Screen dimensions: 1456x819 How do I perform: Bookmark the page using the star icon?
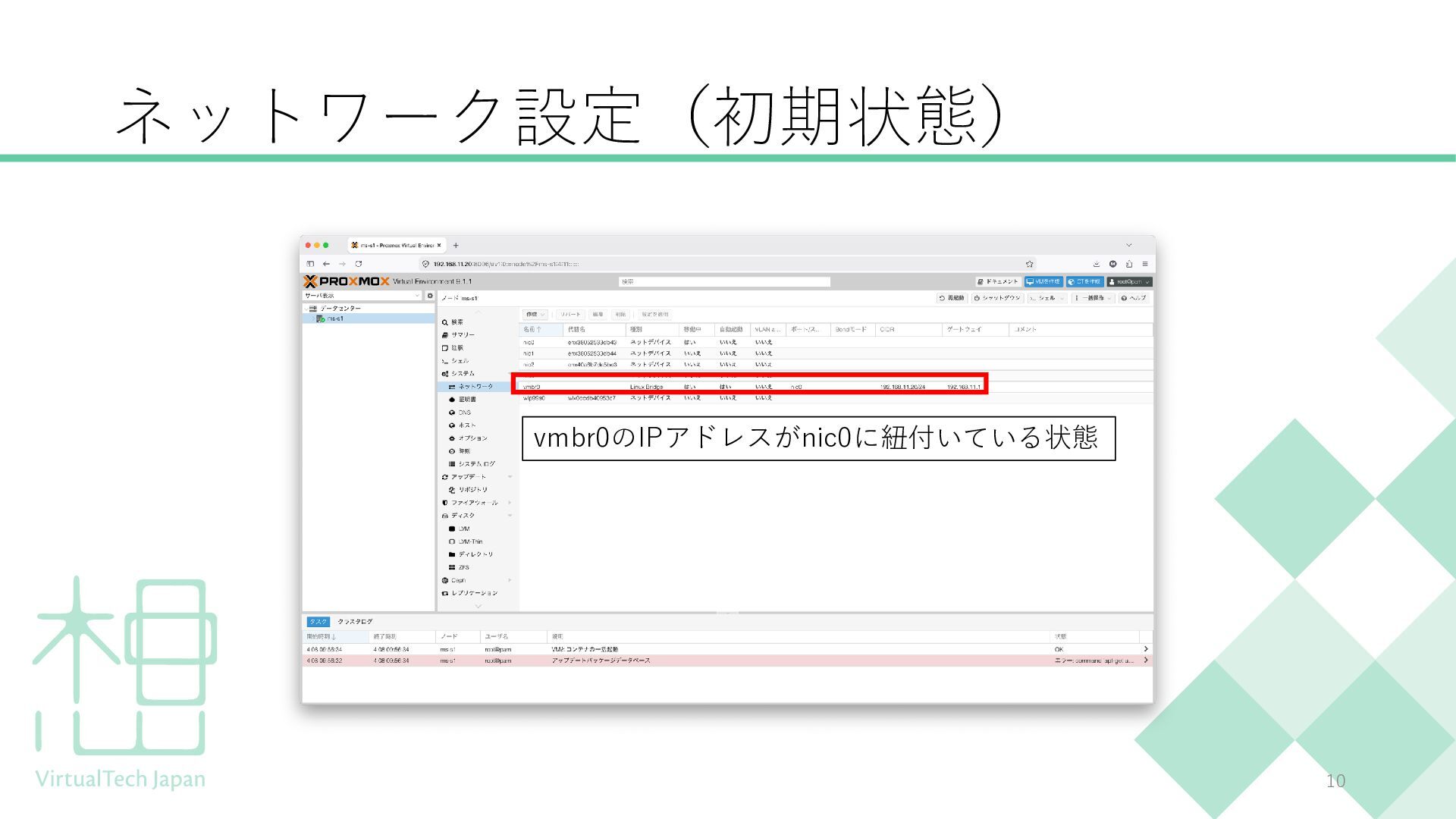pyautogui.click(x=1029, y=264)
